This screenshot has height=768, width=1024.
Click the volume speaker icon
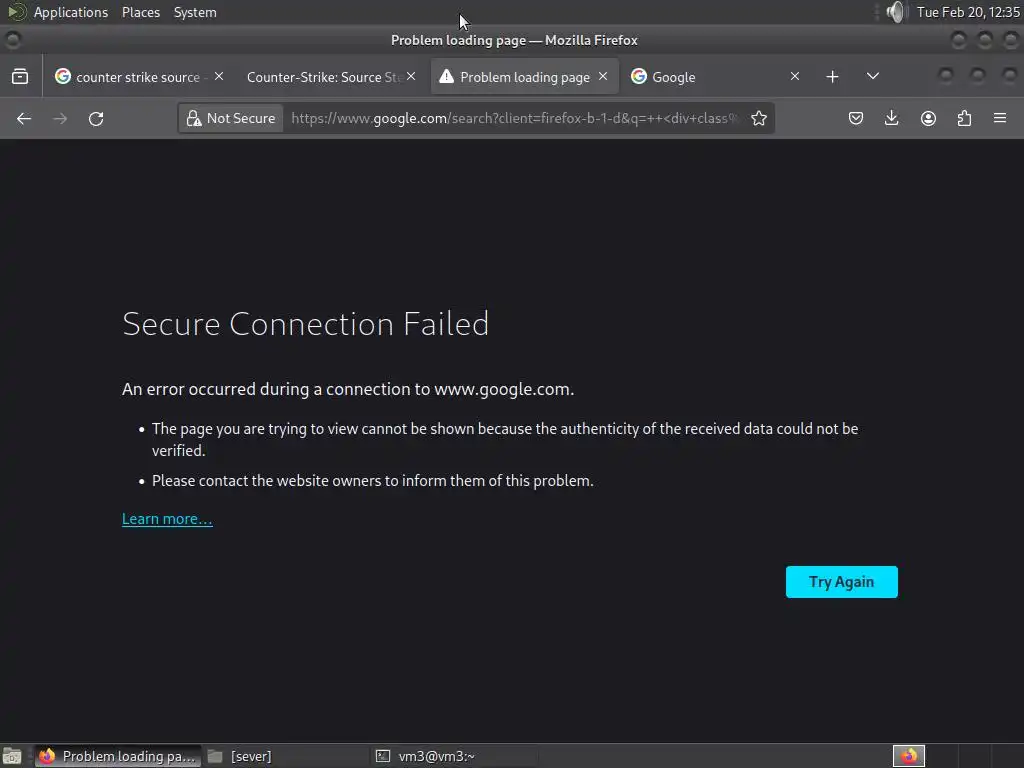pos(895,12)
